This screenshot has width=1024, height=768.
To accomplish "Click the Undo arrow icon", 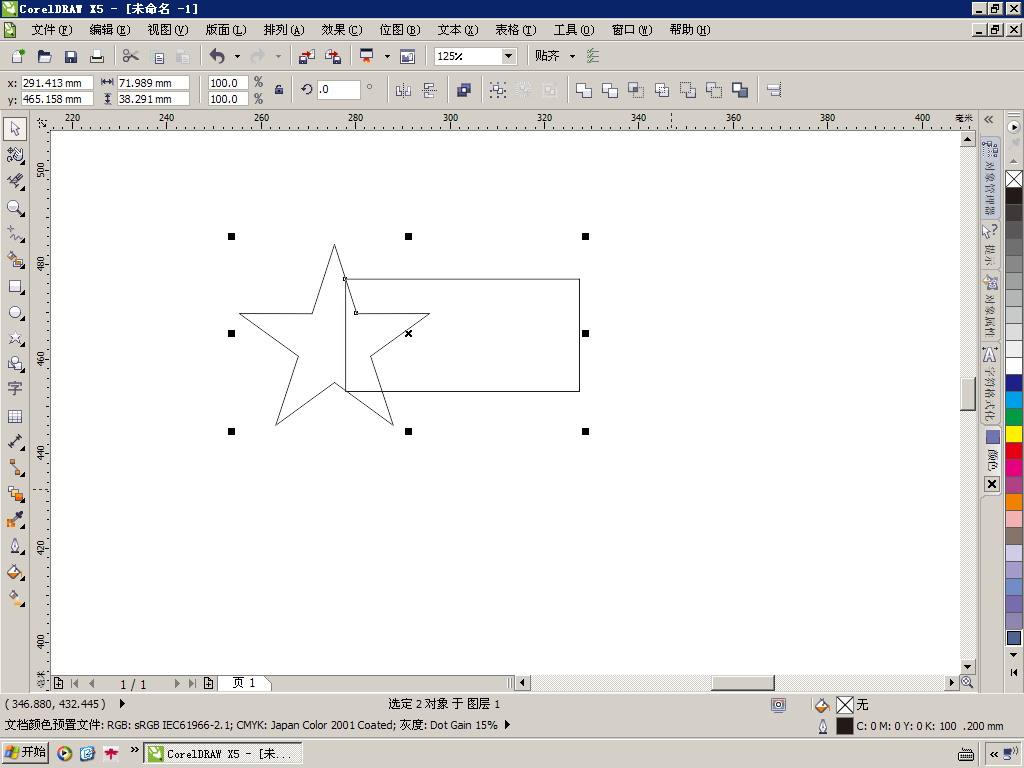I will (217, 56).
